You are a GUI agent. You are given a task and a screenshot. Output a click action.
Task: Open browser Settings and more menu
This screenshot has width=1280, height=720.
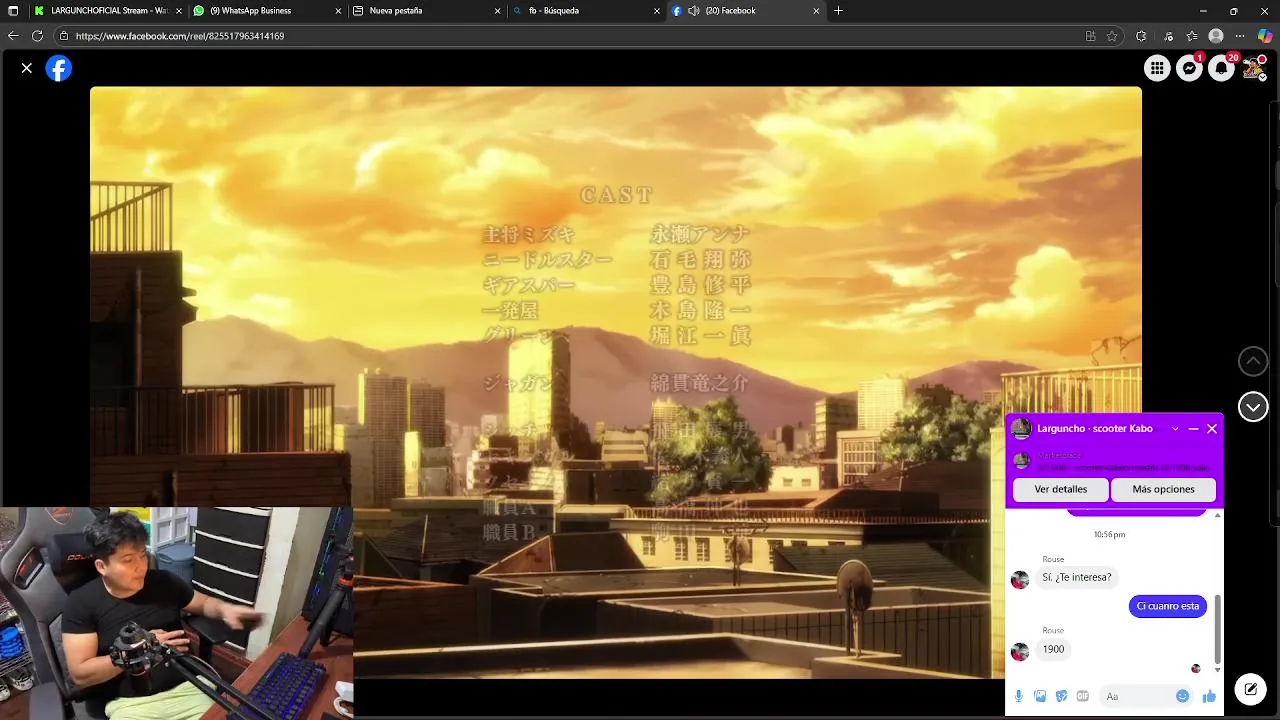click(1240, 36)
